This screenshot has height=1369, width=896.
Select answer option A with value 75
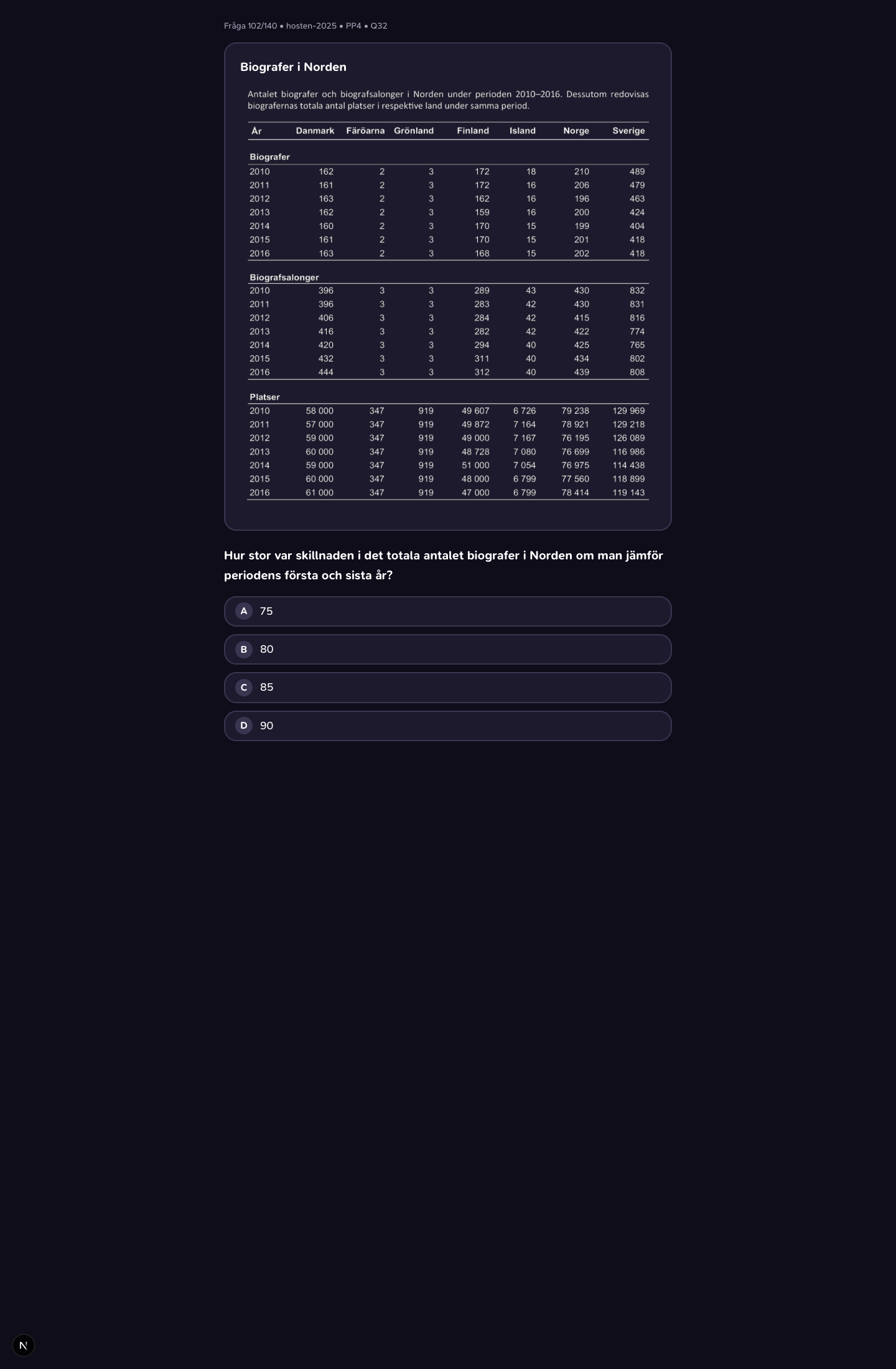click(x=447, y=611)
